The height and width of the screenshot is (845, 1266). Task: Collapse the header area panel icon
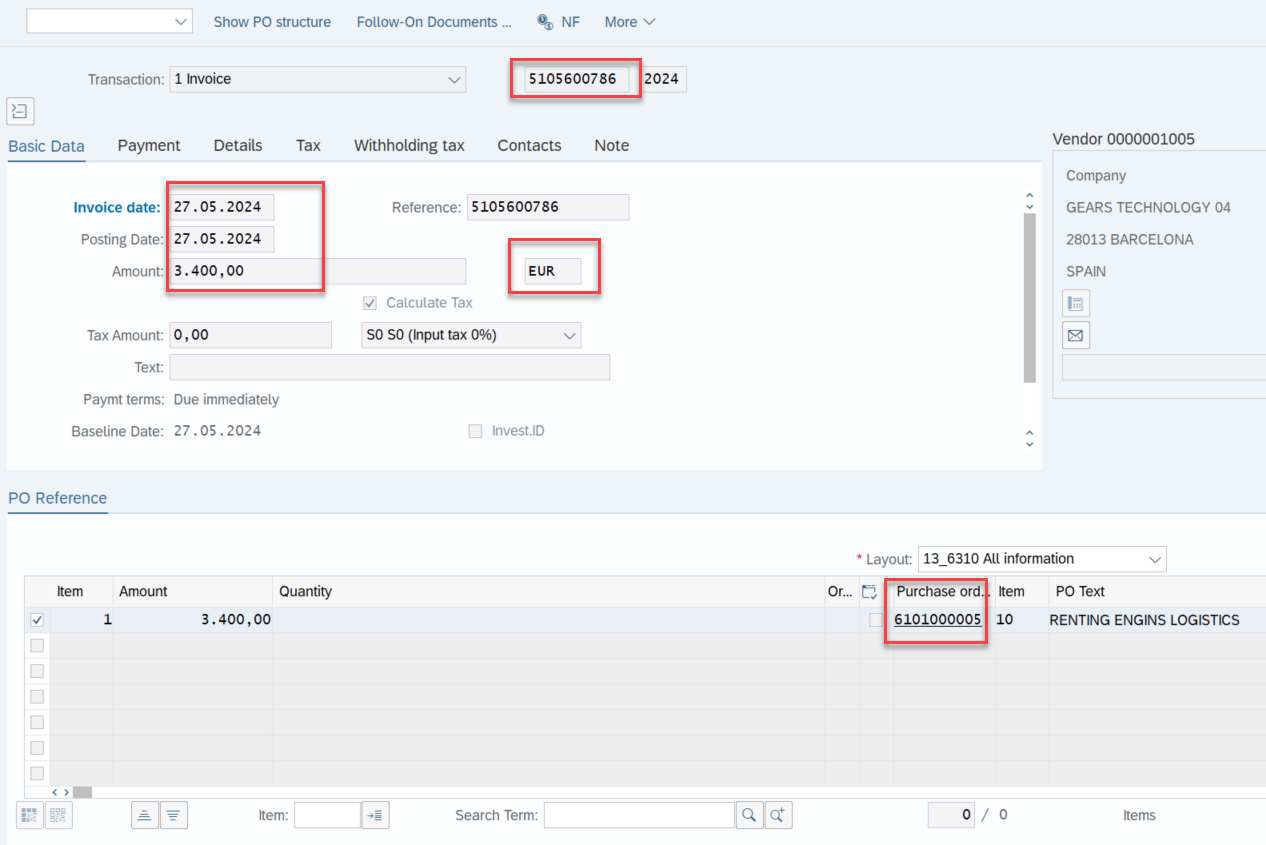click(19, 111)
